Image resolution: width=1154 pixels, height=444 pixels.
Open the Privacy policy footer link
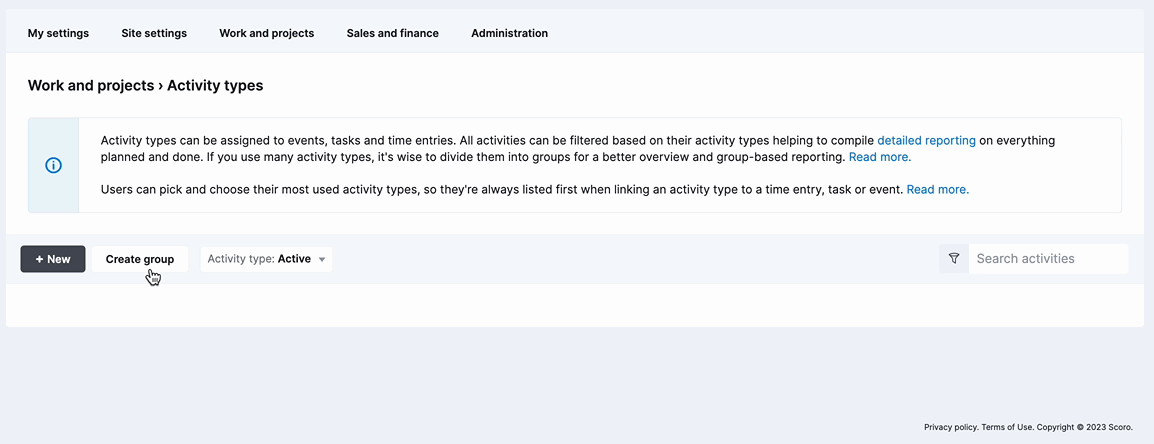pos(952,427)
